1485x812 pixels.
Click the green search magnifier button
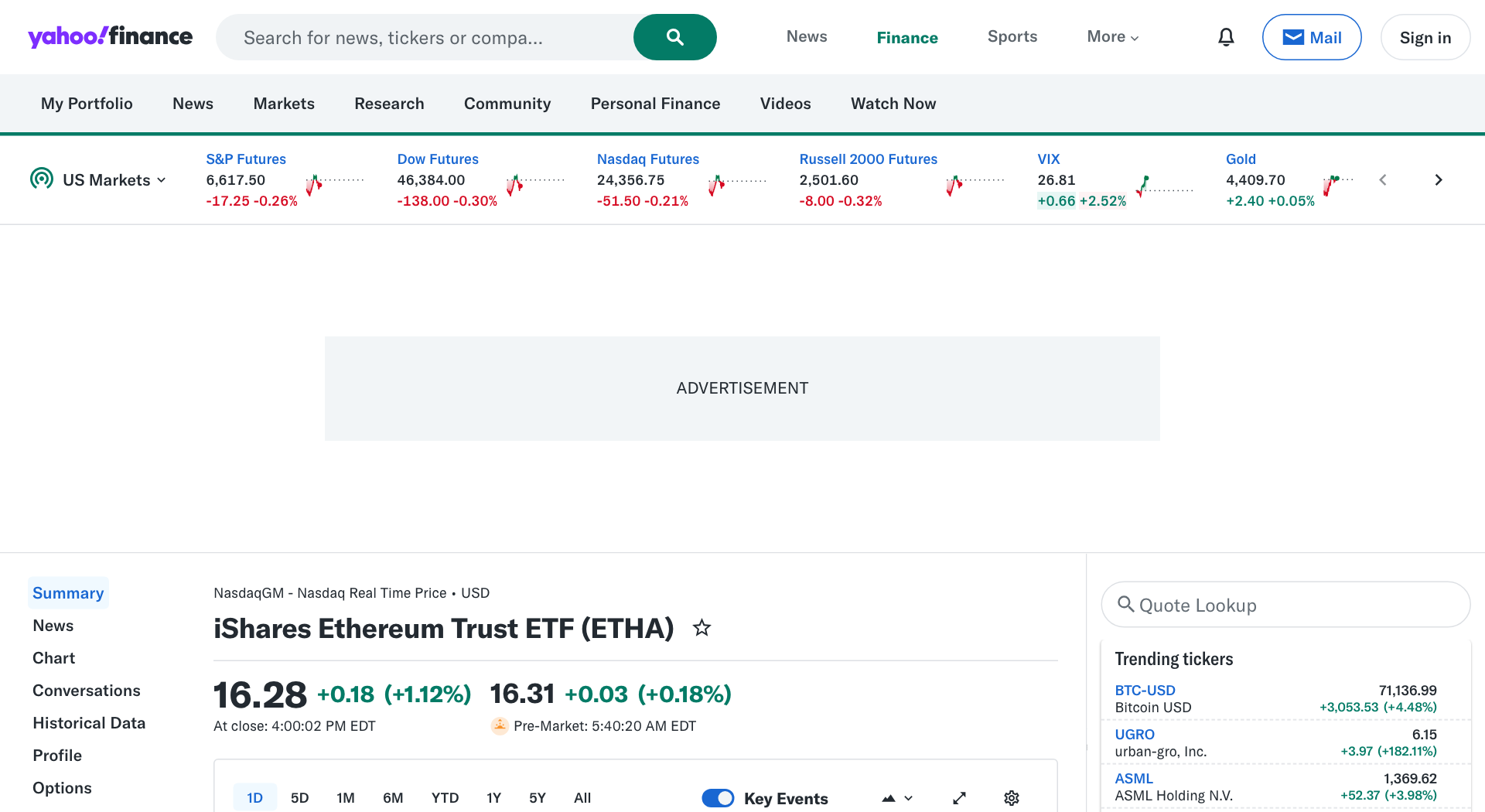674,37
